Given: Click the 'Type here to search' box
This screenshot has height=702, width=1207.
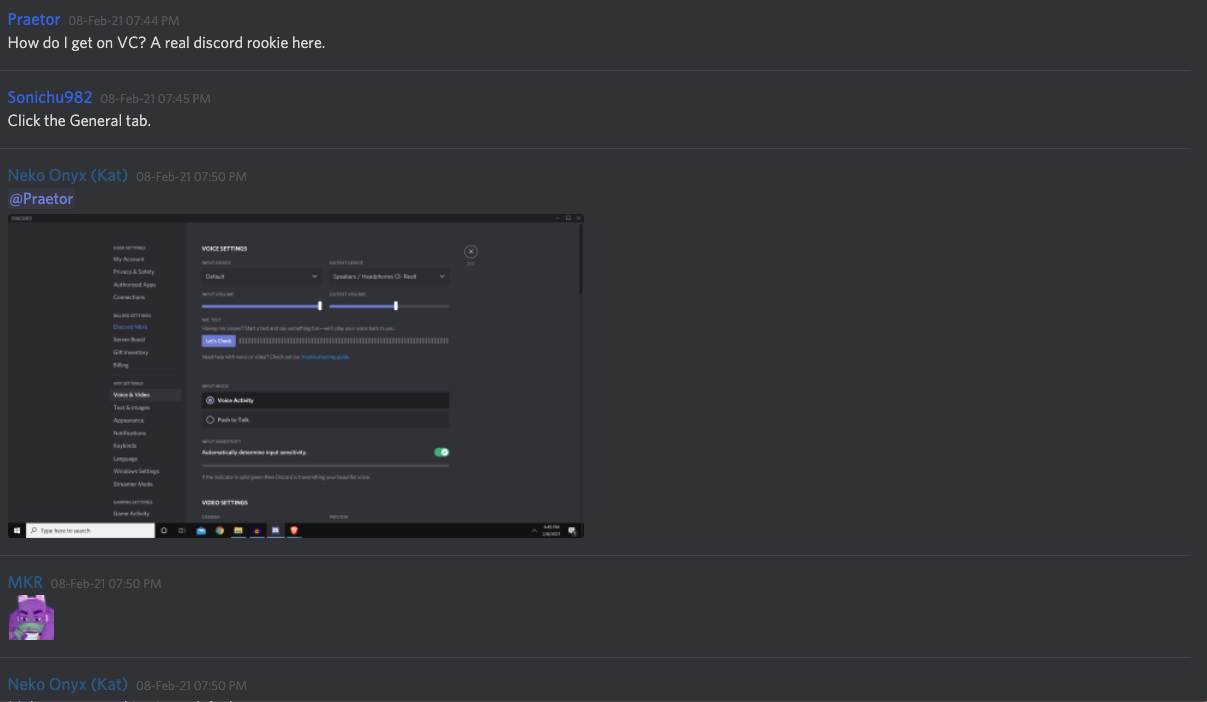Looking at the screenshot, I should click(x=90, y=530).
